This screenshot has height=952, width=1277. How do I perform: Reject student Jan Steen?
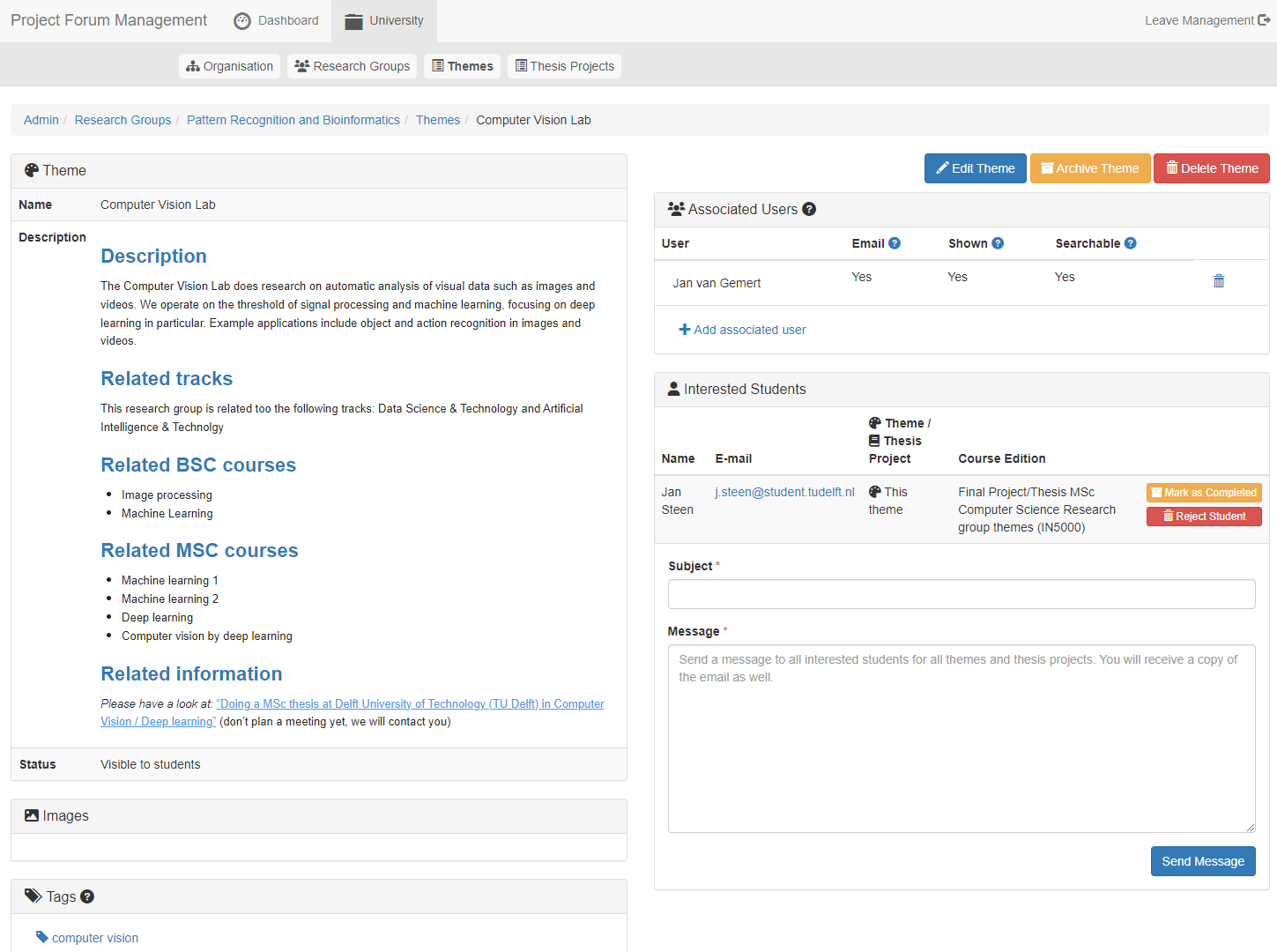[x=1203, y=517]
